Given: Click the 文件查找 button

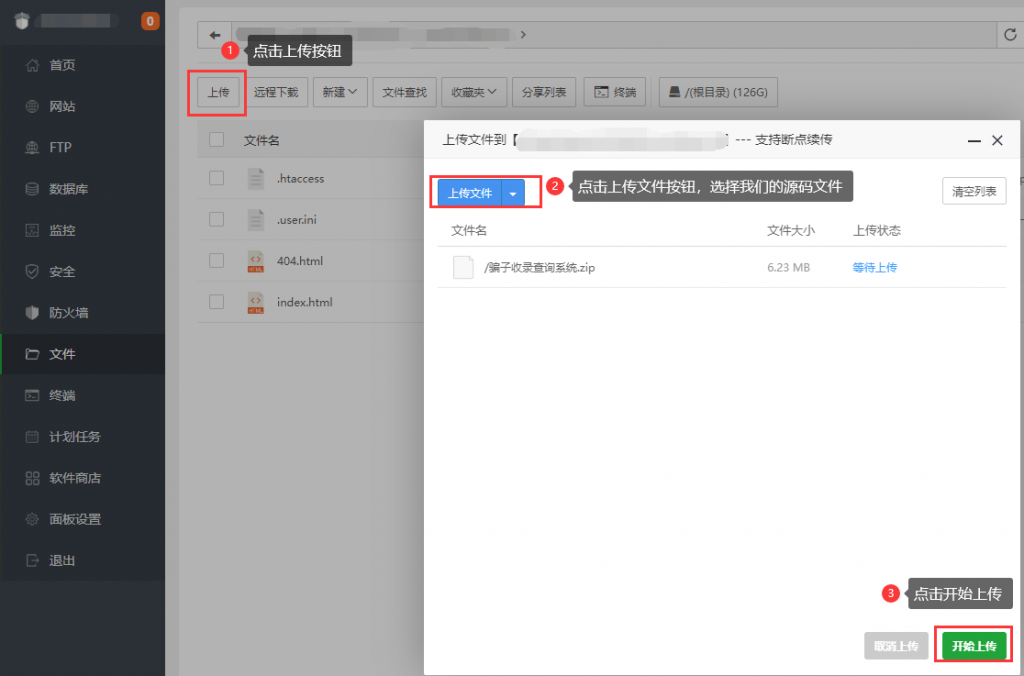Looking at the screenshot, I should tap(404, 92).
